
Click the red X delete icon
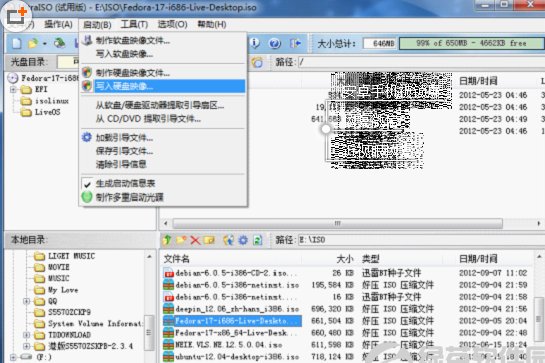[x=195, y=240]
